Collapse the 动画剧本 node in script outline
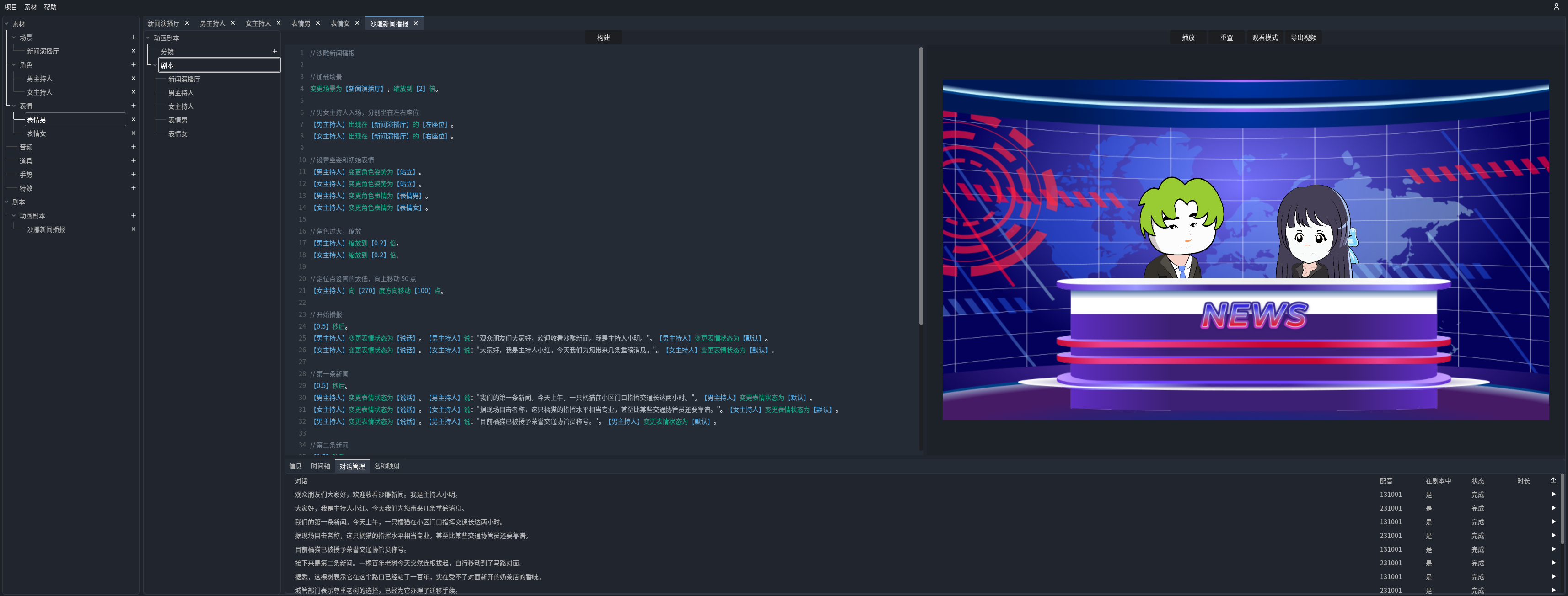Viewport: 1568px width, 596px height. coord(147,37)
